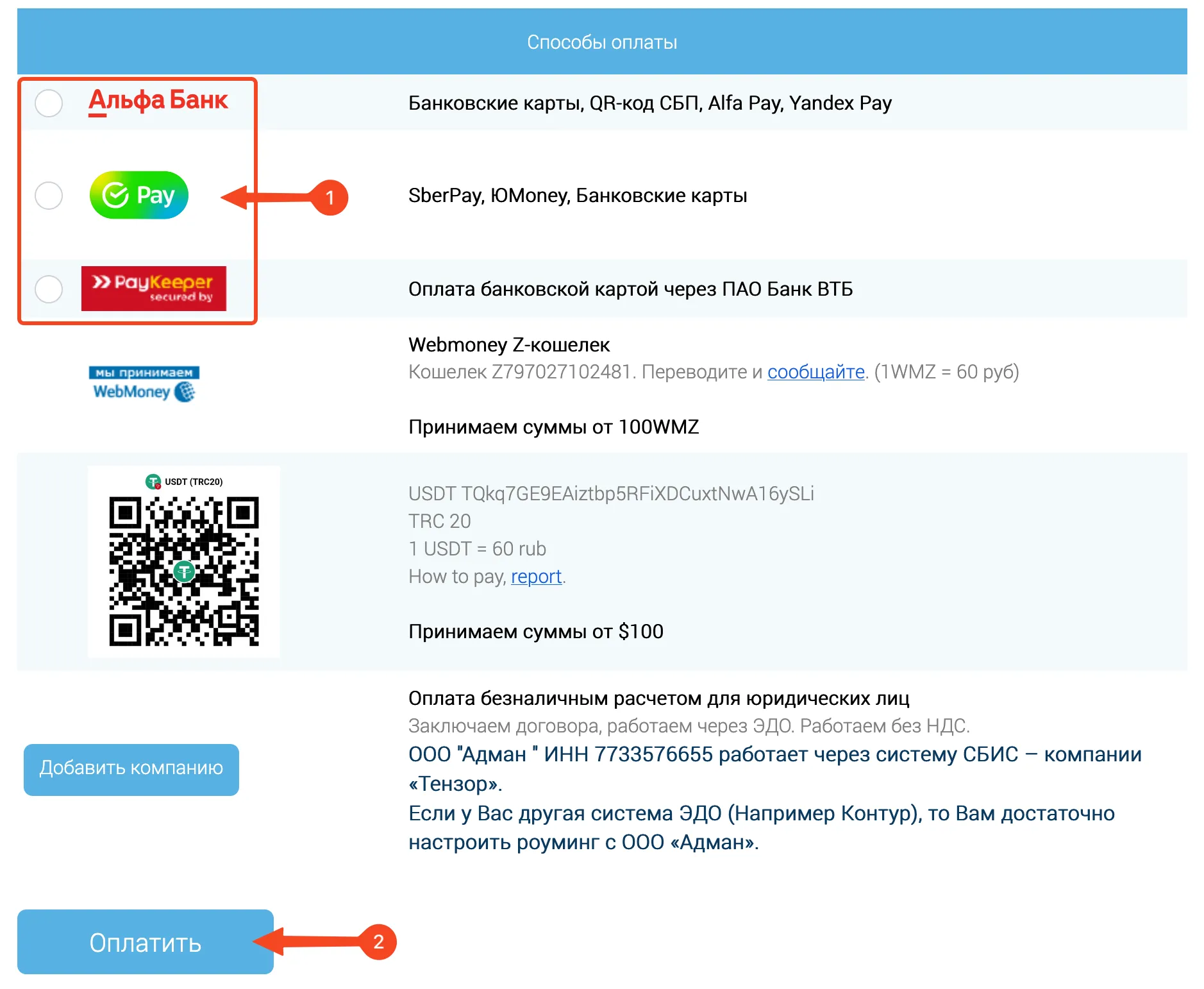Select the PayKeeper radio button
Screen dimensions: 1204x989
click(49, 289)
